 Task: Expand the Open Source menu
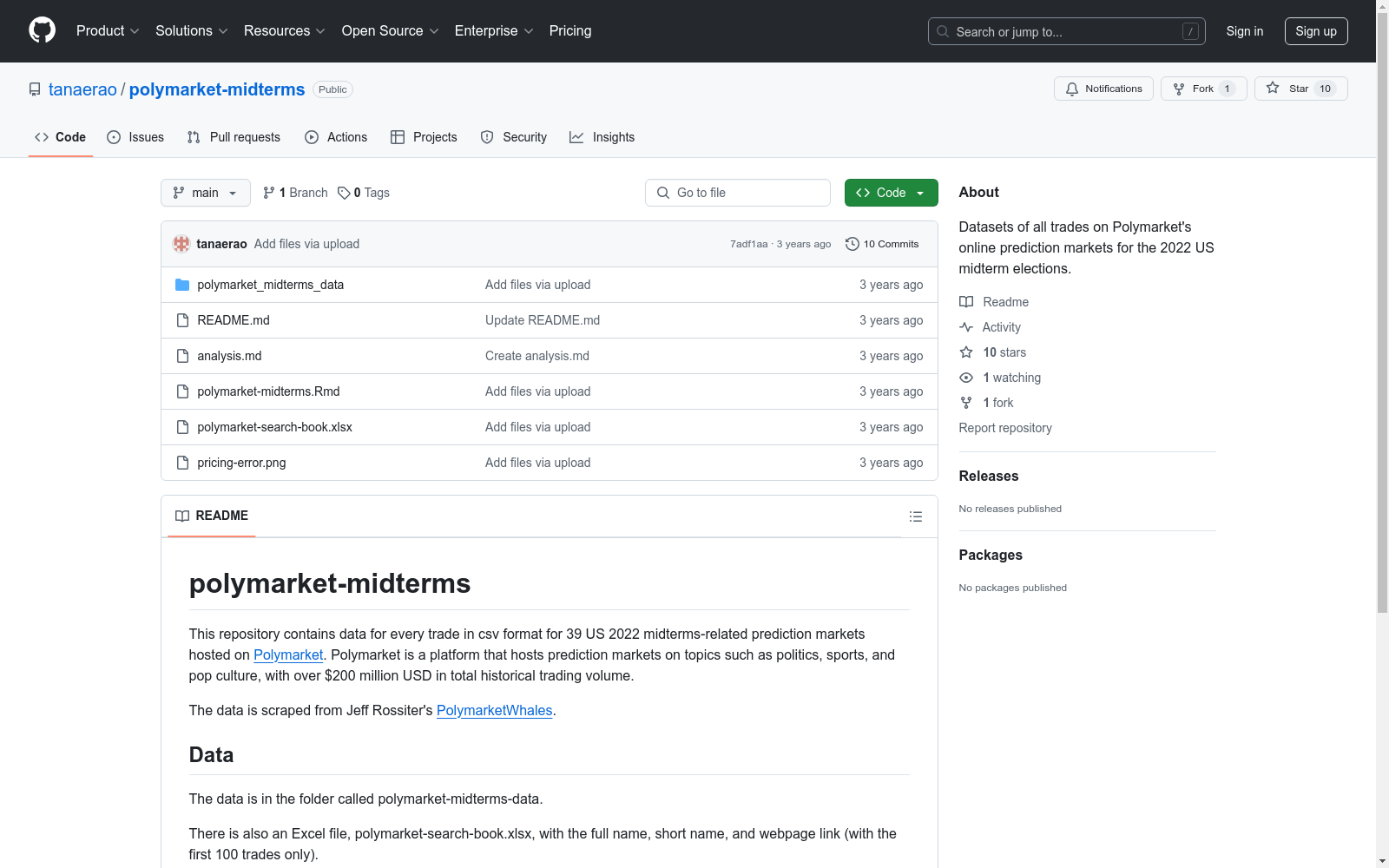(x=391, y=30)
